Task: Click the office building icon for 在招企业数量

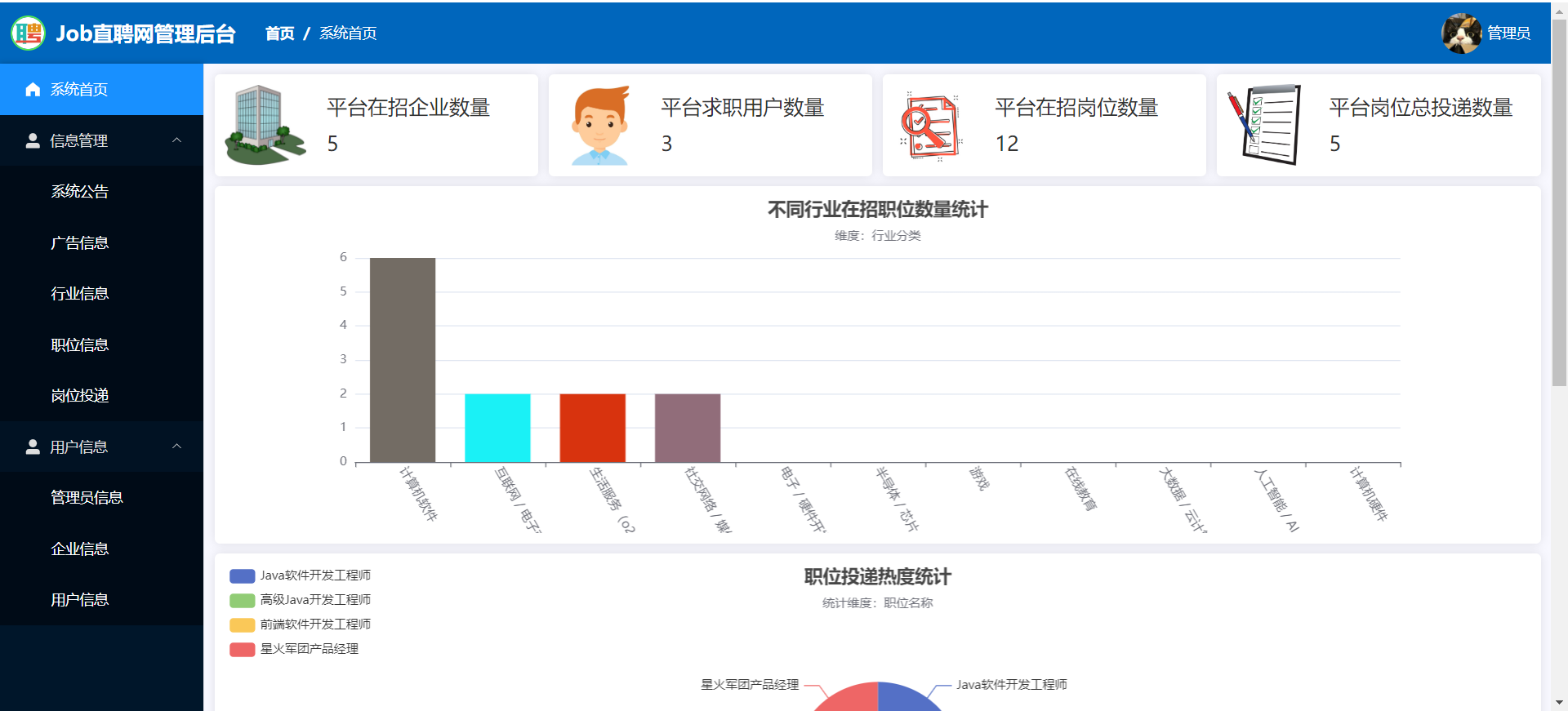Action: tap(264, 125)
